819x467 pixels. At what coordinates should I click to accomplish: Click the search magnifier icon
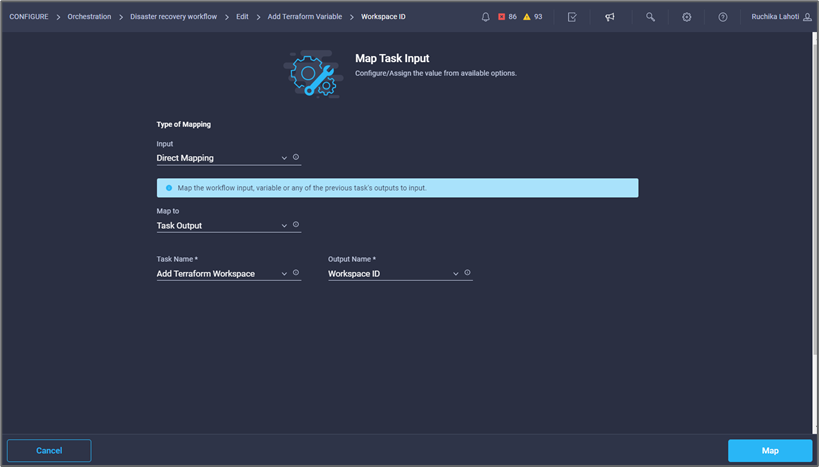(x=650, y=17)
